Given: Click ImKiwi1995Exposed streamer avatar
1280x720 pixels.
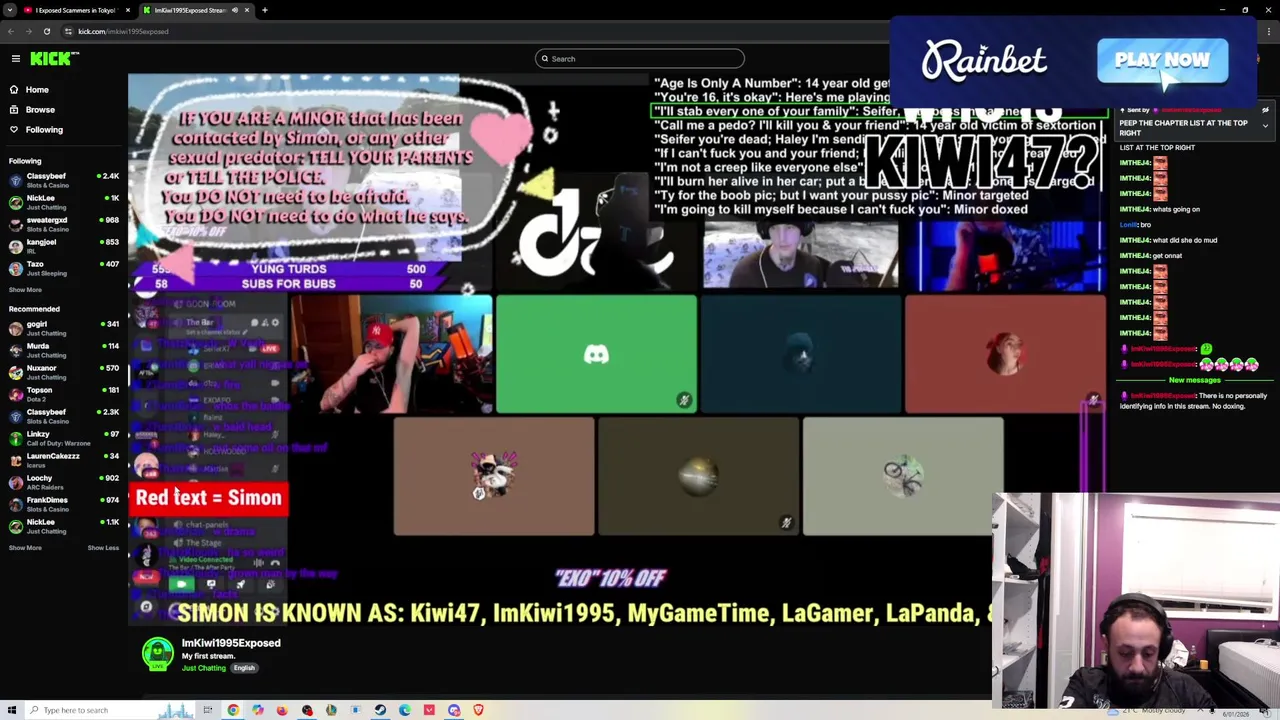Looking at the screenshot, I should pyautogui.click(x=157, y=654).
